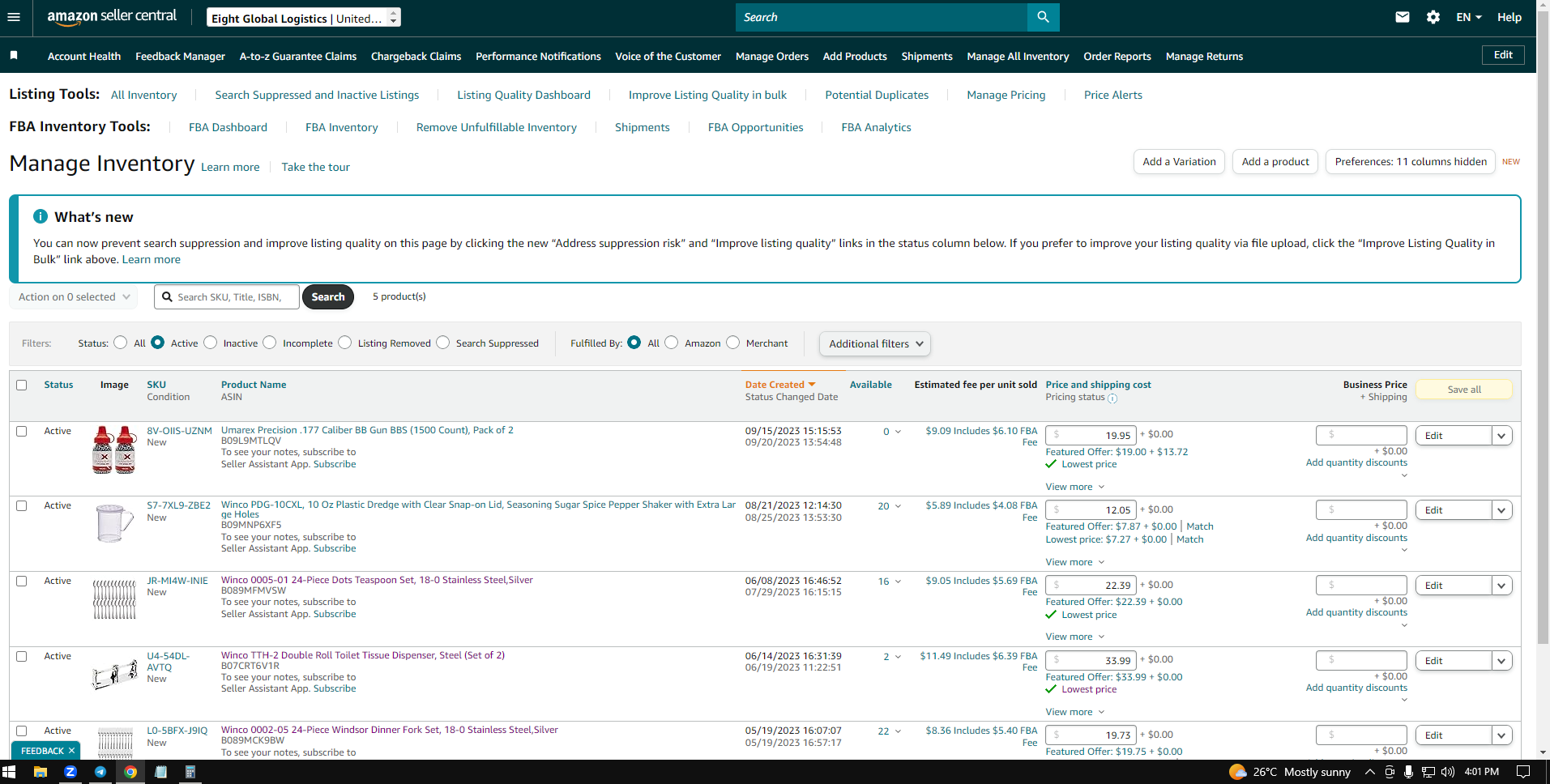The height and width of the screenshot is (784, 1550).
Task: Open Edit dropdown arrow for Toilet Tissue Dispenser row
Action: coord(1501,661)
